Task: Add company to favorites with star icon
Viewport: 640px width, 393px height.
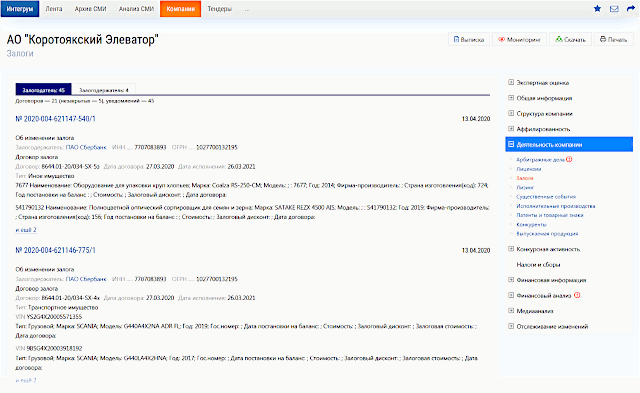Action: [x=597, y=9]
